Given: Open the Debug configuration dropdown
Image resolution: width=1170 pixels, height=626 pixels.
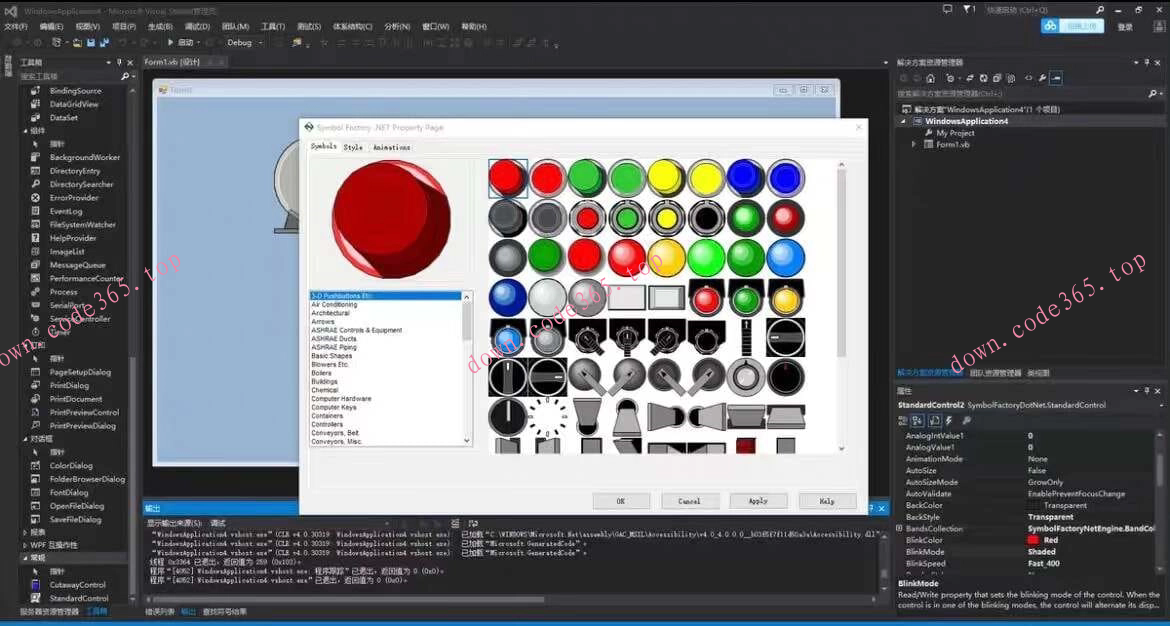Looking at the screenshot, I should click(x=245, y=43).
